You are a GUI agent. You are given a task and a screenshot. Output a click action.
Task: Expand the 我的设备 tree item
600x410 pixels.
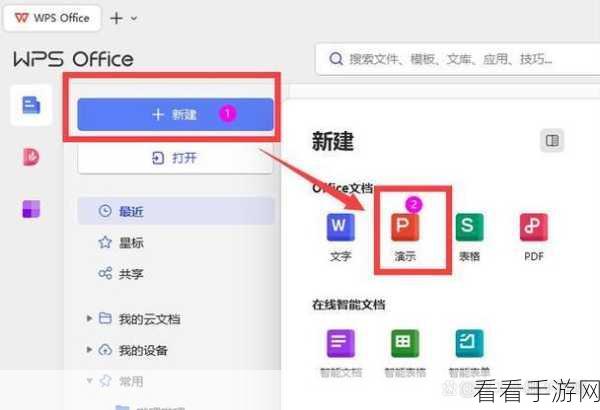[89, 350]
